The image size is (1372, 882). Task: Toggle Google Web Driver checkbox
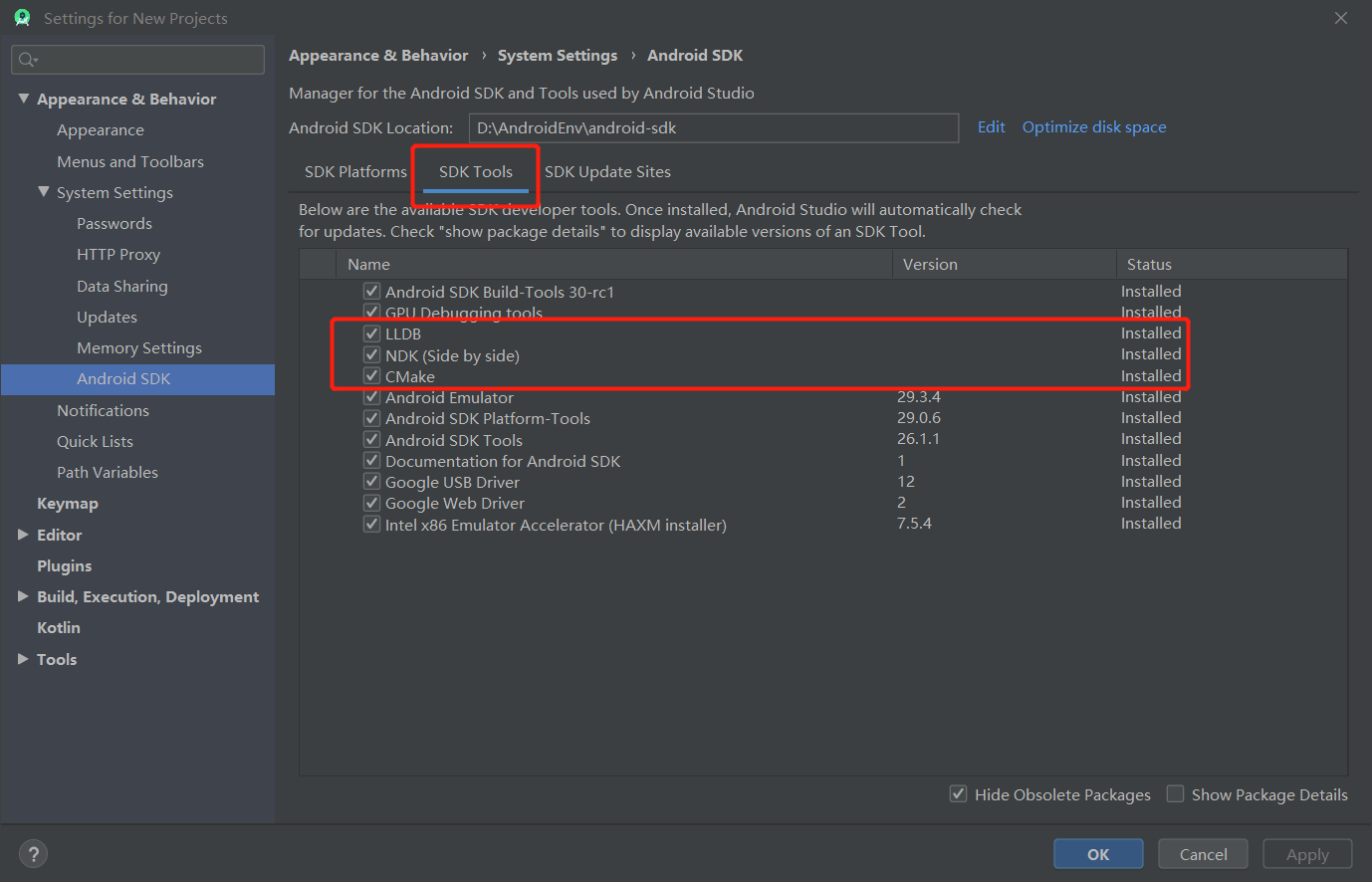point(371,503)
